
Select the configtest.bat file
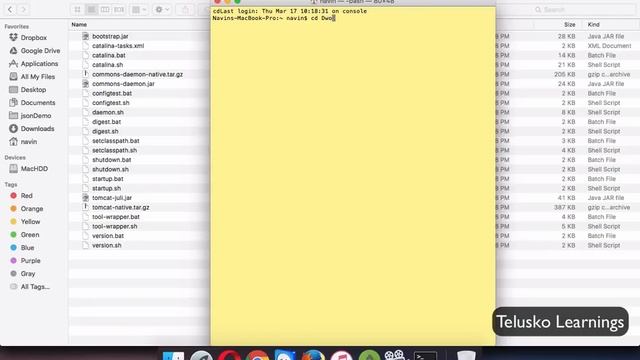pyautogui.click(x=112, y=93)
